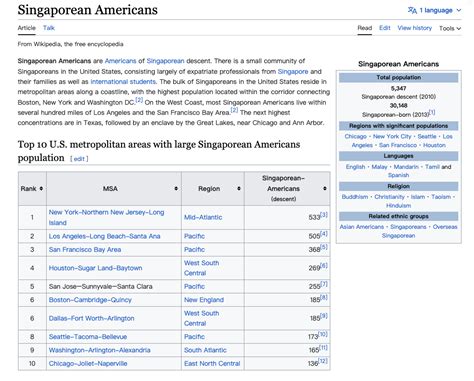Open Mandarin language link
This screenshot has height=381, width=474.
tap(406, 167)
